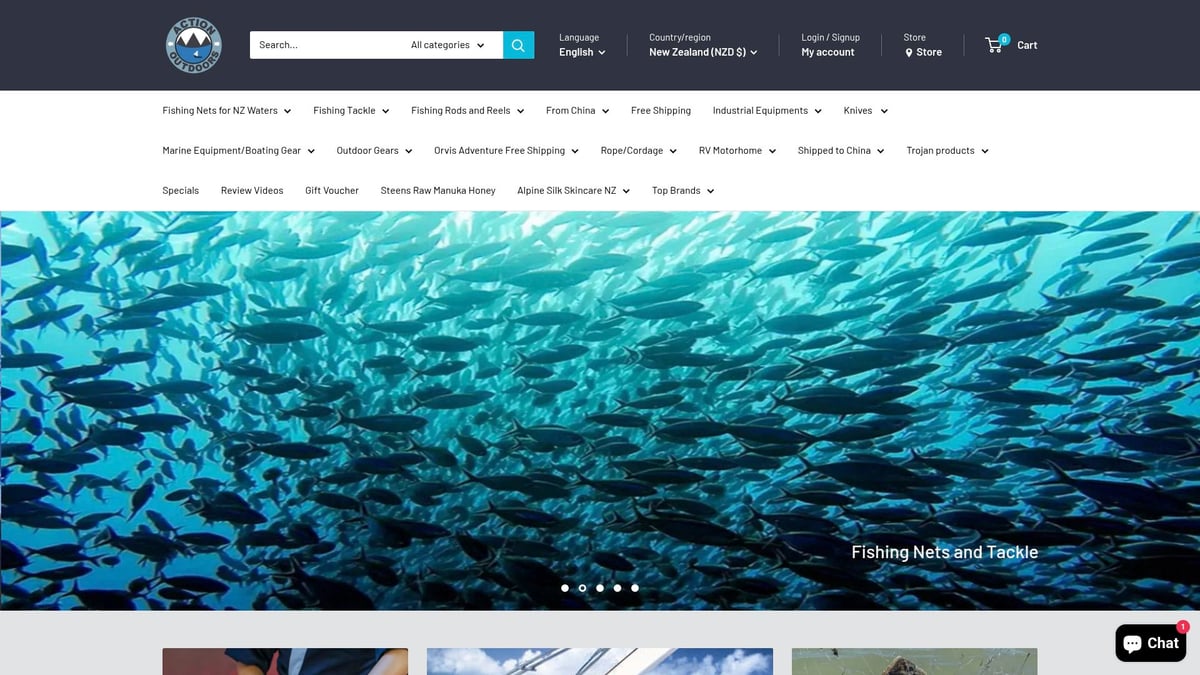Click the store location pin icon
Viewport: 1200px width, 675px height.
pyautogui.click(x=908, y=52)
